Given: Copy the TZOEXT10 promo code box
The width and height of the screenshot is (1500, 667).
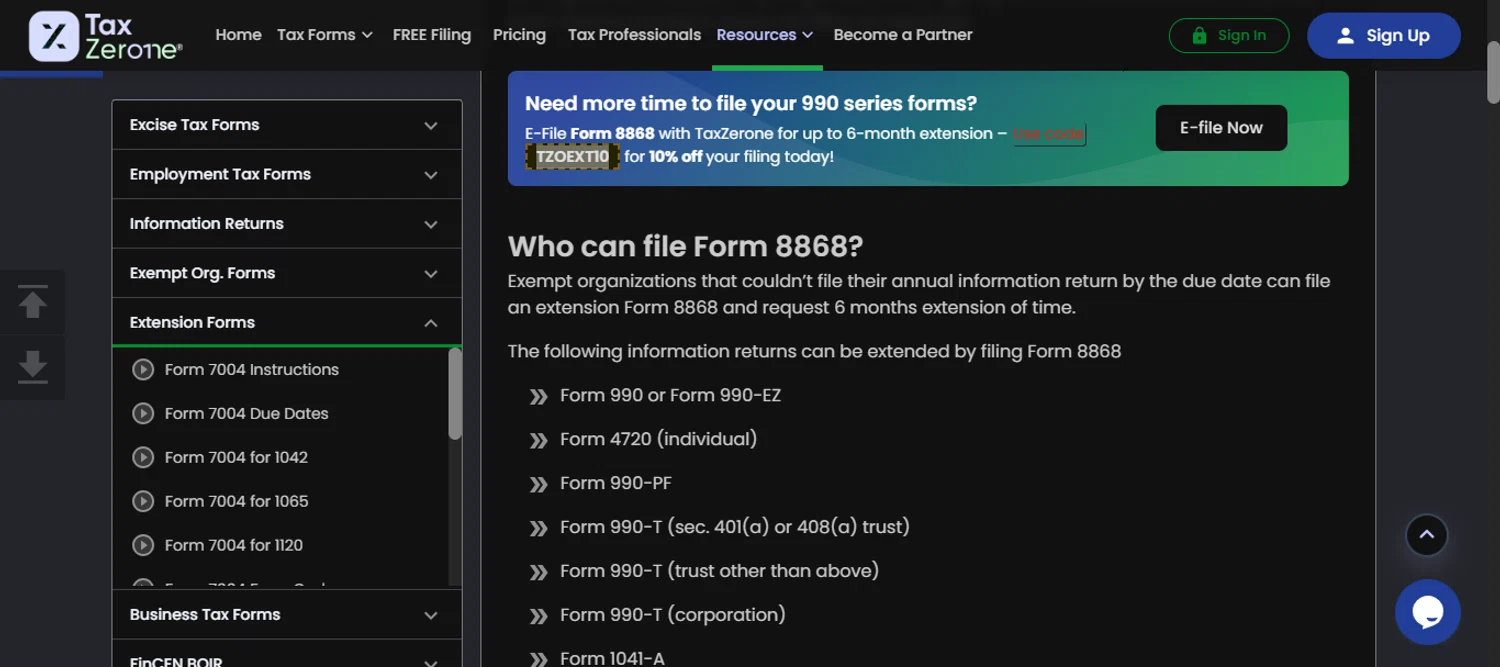Looking at the screenshot, I should 572,157.
